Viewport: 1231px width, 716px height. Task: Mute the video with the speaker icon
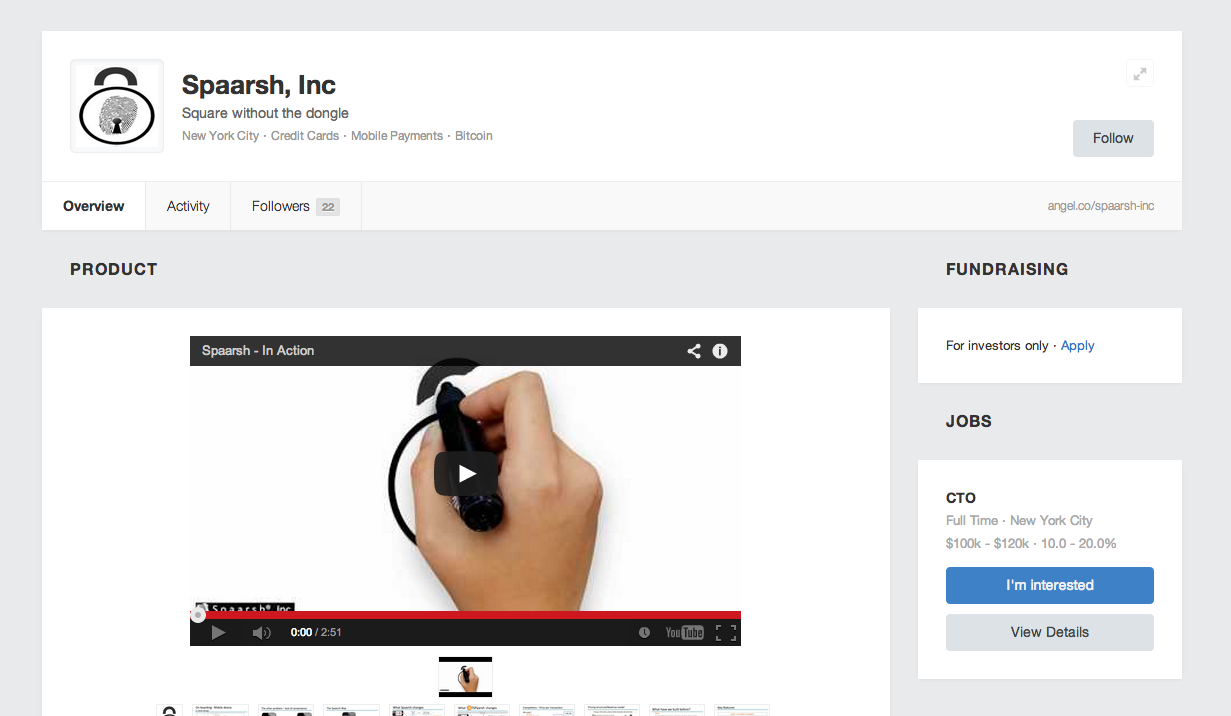[261, 632]
